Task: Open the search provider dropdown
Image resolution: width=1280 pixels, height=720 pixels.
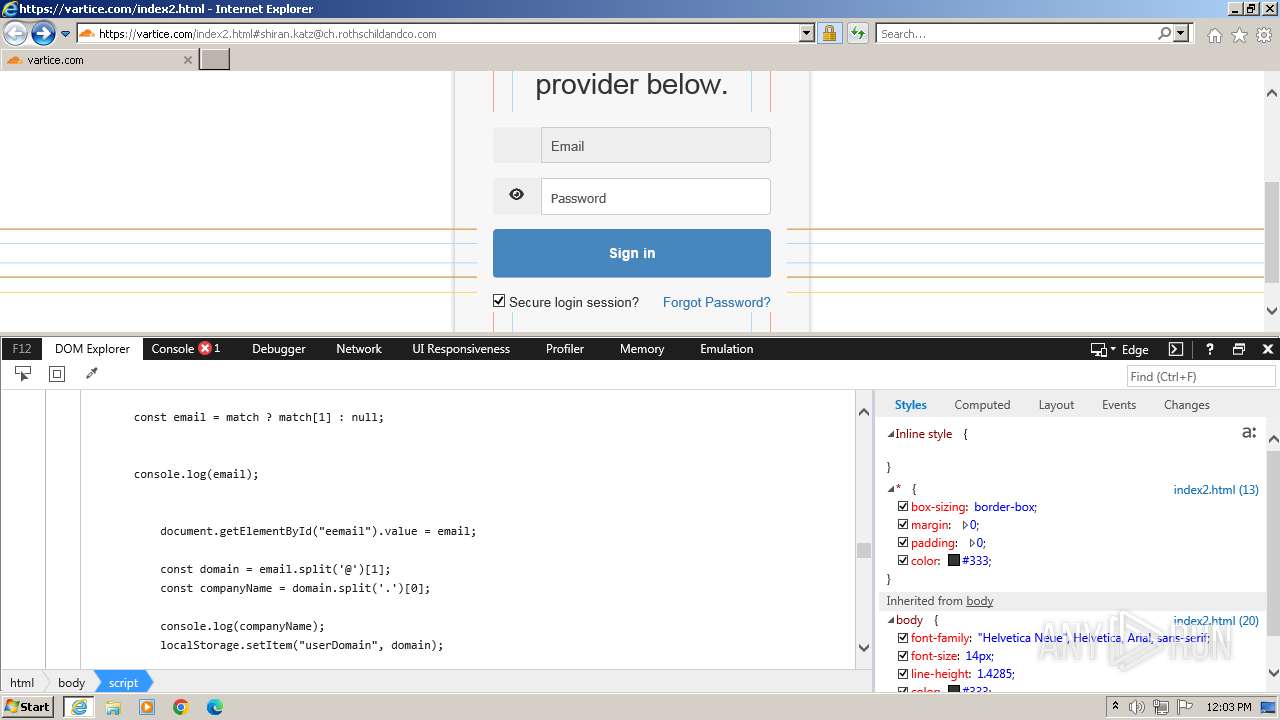Action: [x=1181, y=34]
